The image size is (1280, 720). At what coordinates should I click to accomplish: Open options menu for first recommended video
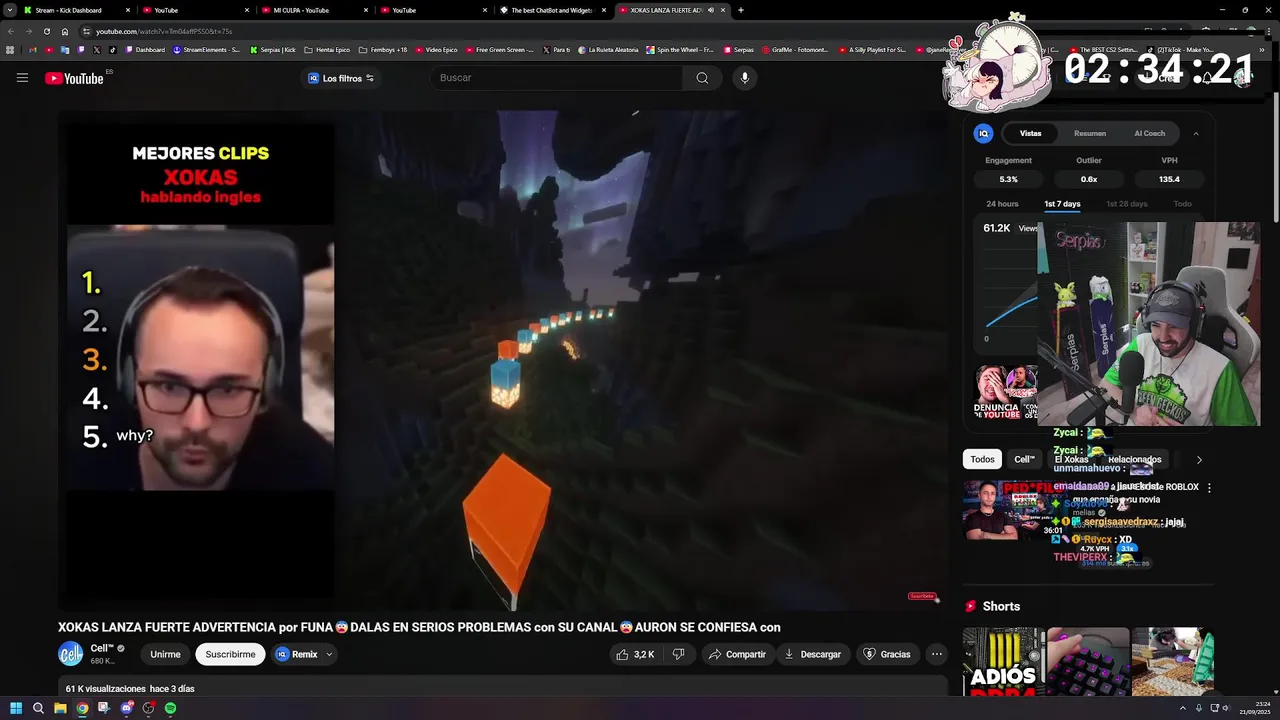(x=1209, y=488)
